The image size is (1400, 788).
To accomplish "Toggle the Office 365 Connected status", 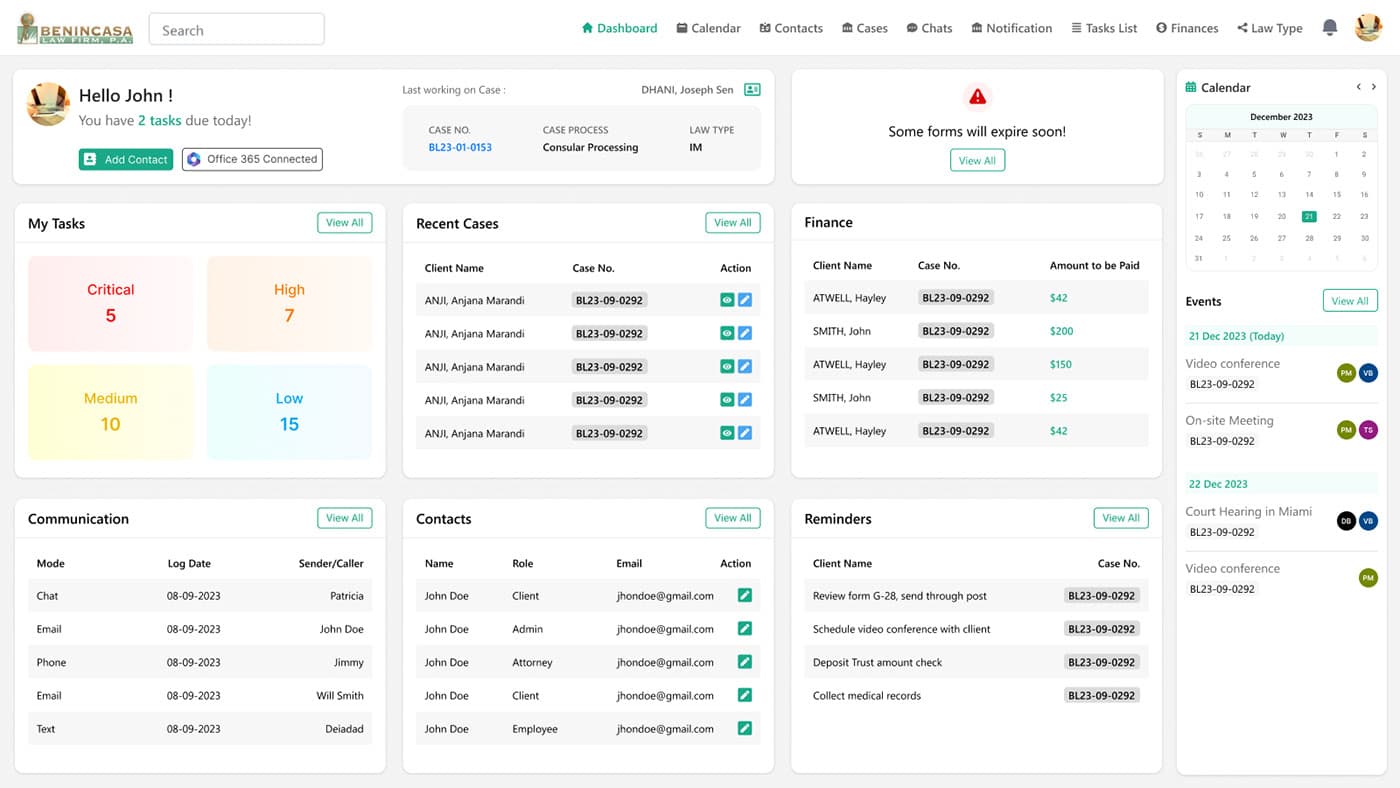I will point(251,159).
